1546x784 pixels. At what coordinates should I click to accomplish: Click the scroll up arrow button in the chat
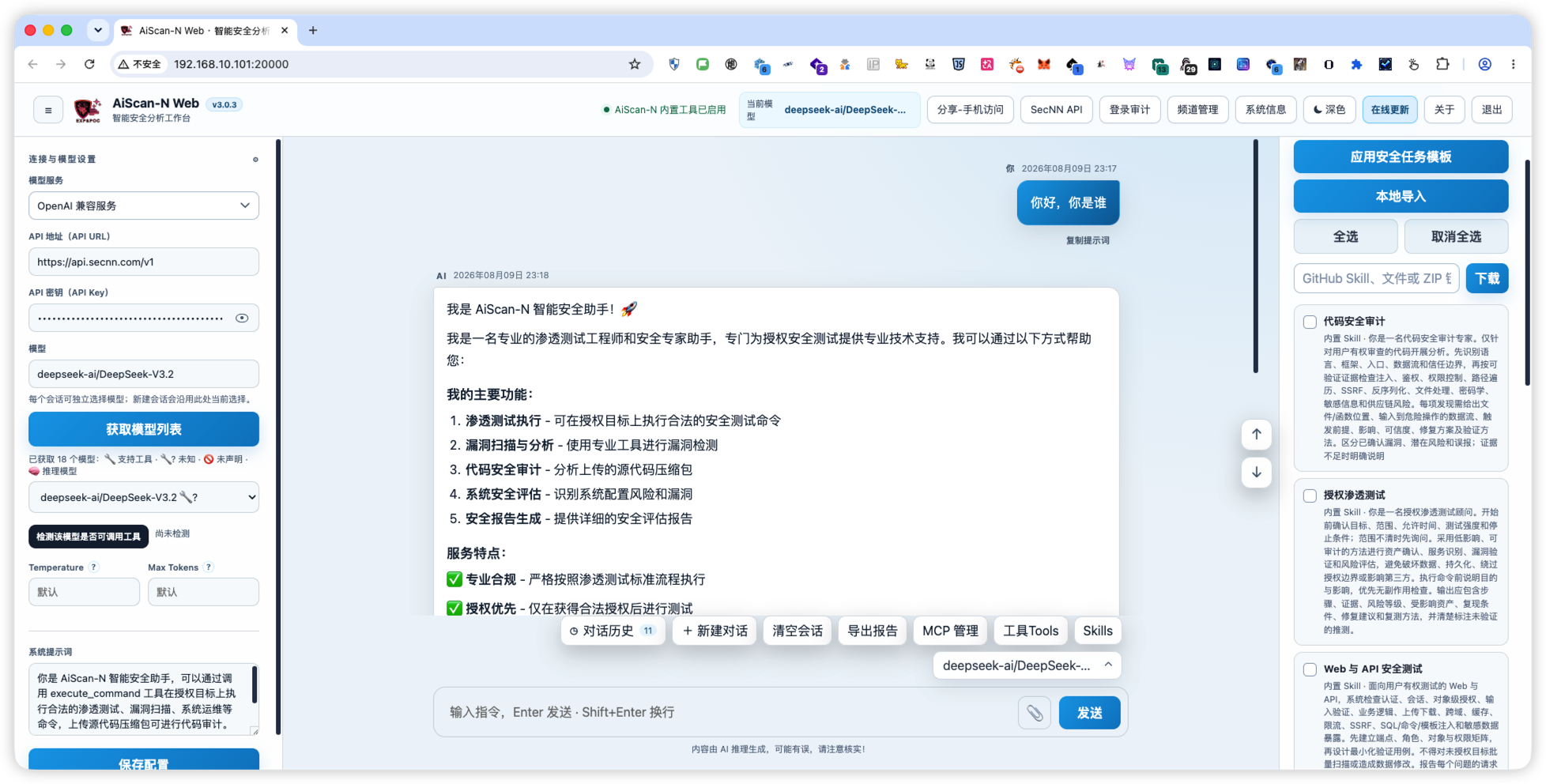1256,434
